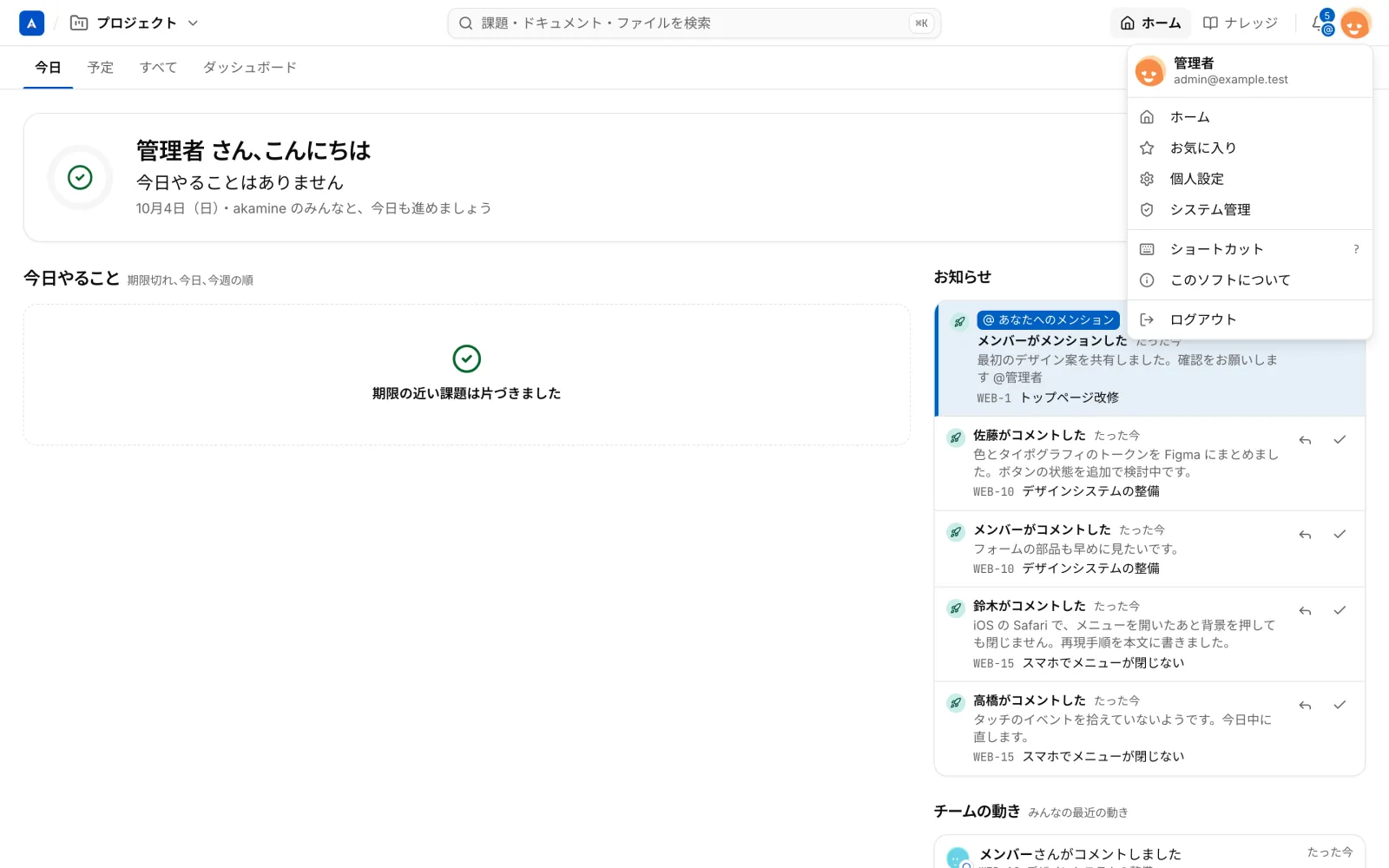
Task: Click the ホーム button in top bar
Action: [x=1150, y=23]
